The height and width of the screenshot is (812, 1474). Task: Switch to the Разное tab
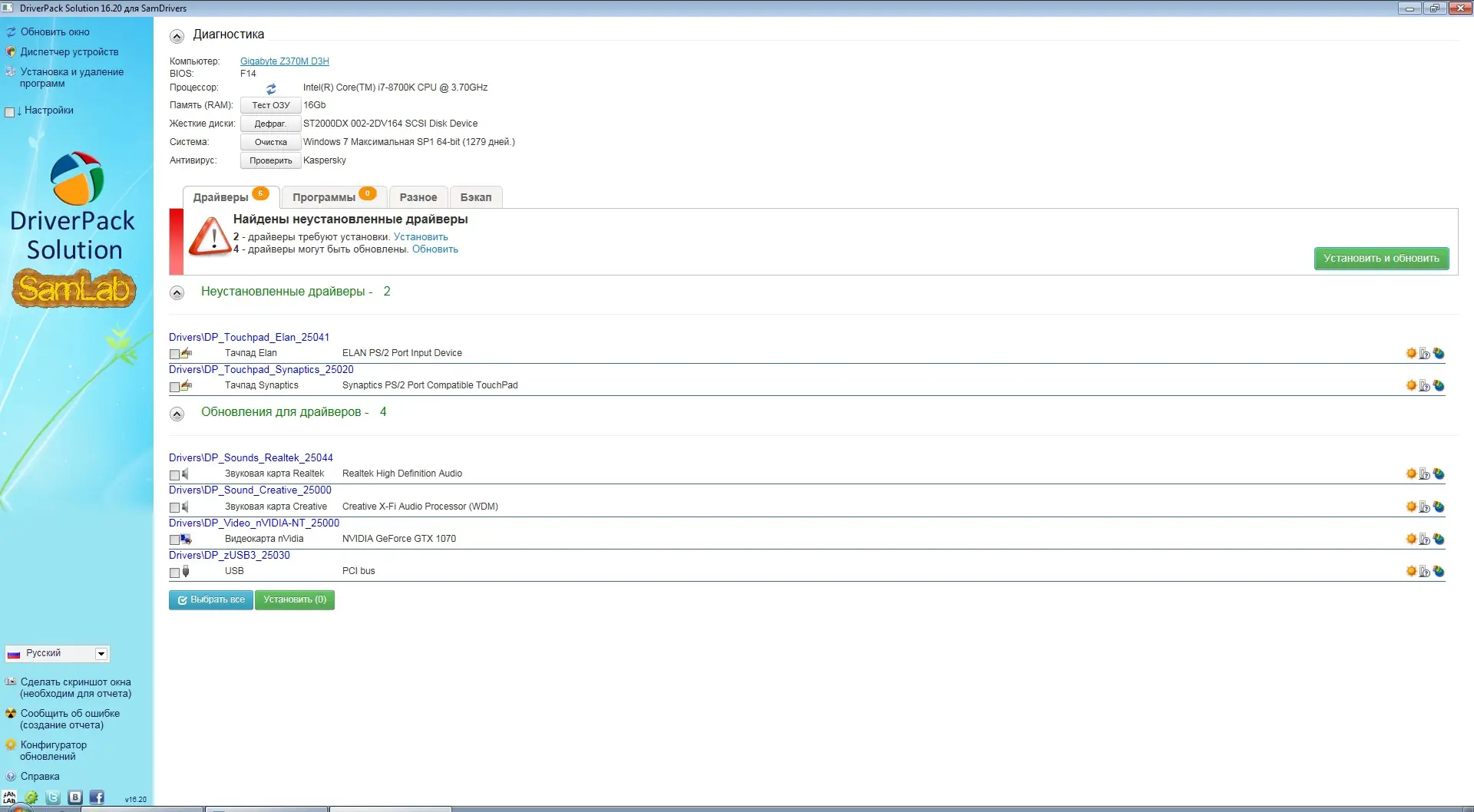(x=418, y=197)
